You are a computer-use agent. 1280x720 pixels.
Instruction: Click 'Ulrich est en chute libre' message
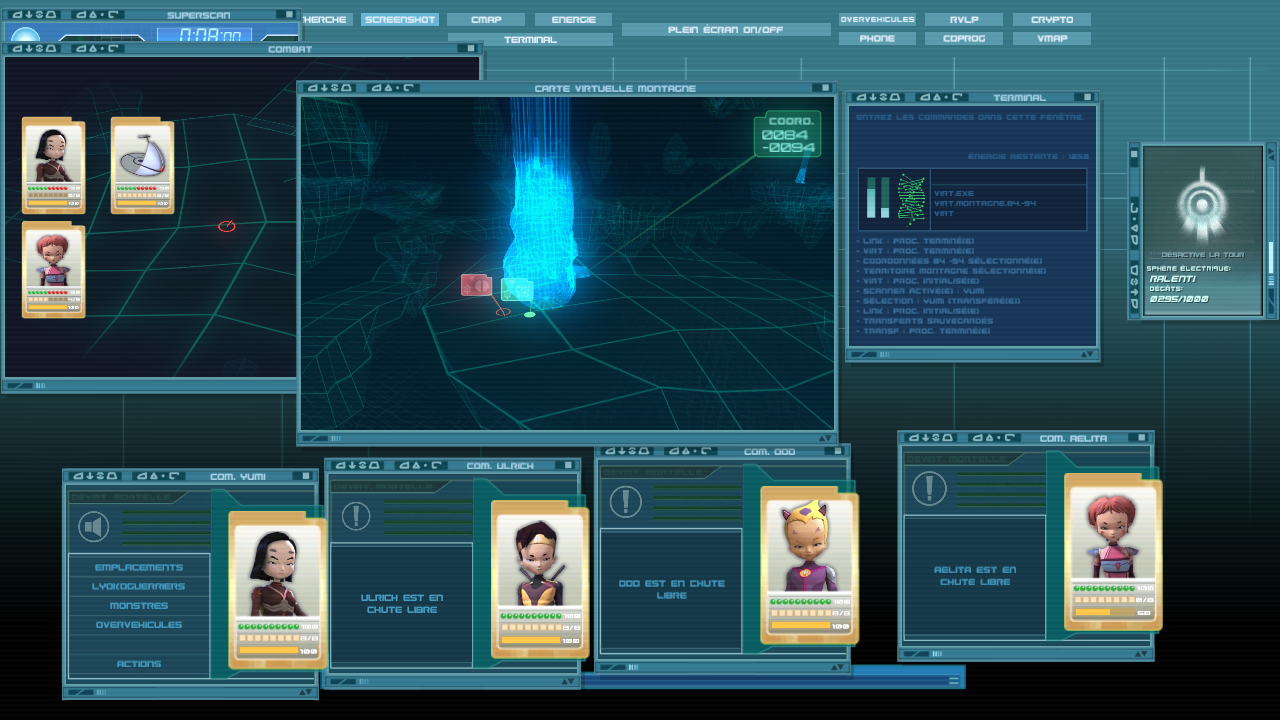point(401,603)
